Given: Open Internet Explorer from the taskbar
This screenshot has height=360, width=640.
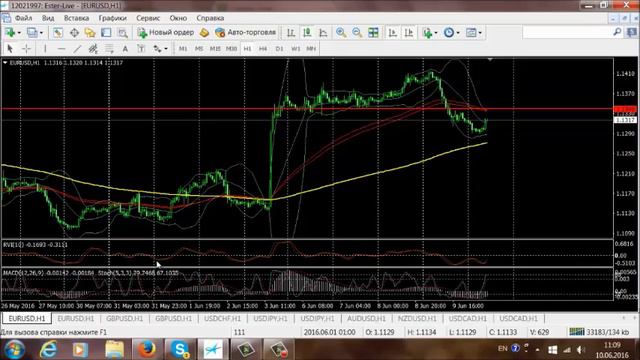Looking at the screenshot, I should click(48, 349).
